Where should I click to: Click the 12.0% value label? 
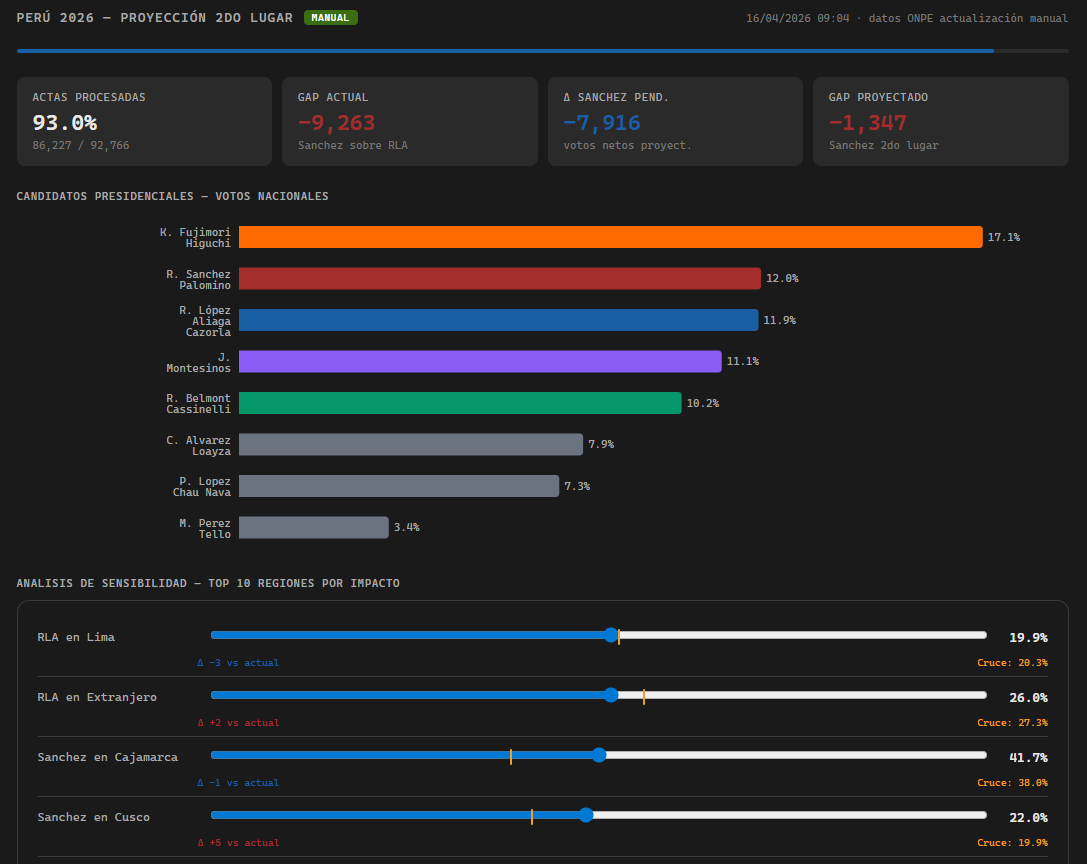[x=782, y=278]
